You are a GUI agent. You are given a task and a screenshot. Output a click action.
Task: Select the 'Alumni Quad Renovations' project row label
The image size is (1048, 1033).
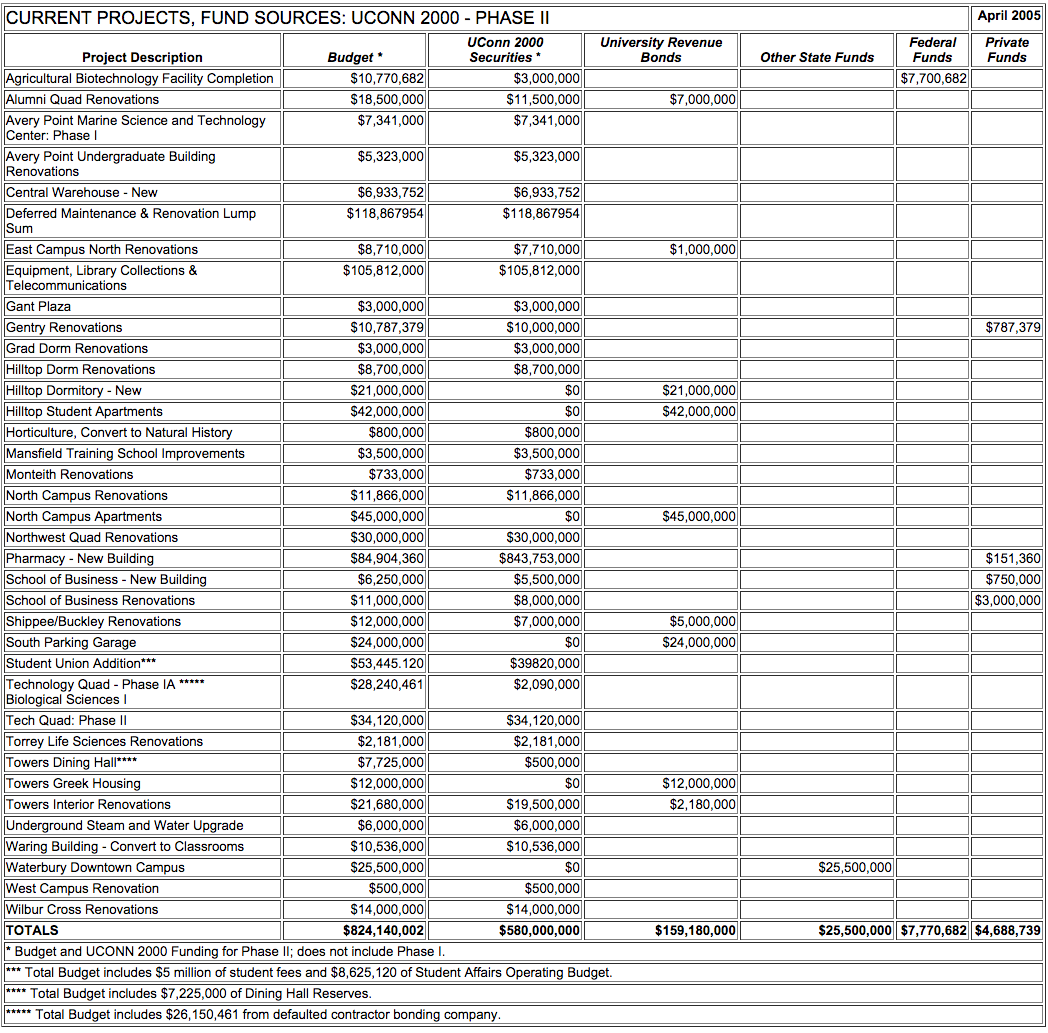point(82,99)
